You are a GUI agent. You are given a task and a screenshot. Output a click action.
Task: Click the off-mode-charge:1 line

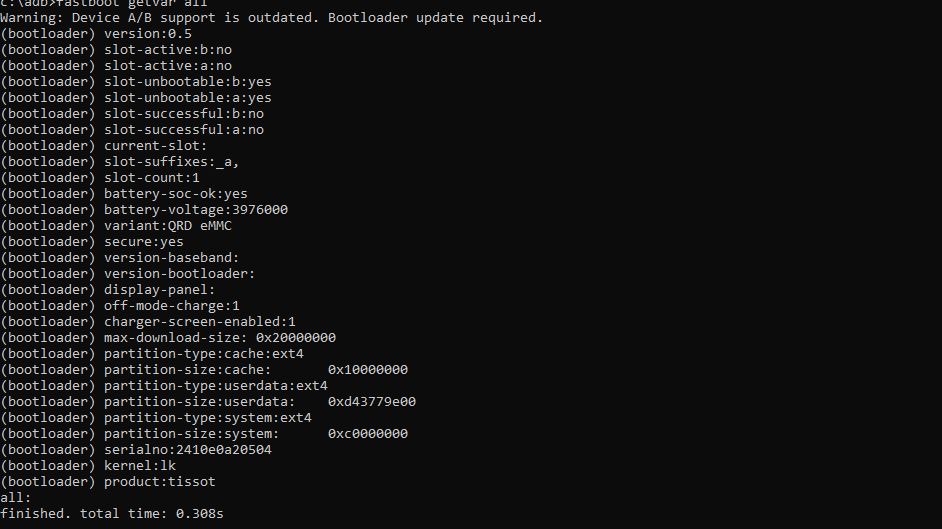tap(120, 306)
